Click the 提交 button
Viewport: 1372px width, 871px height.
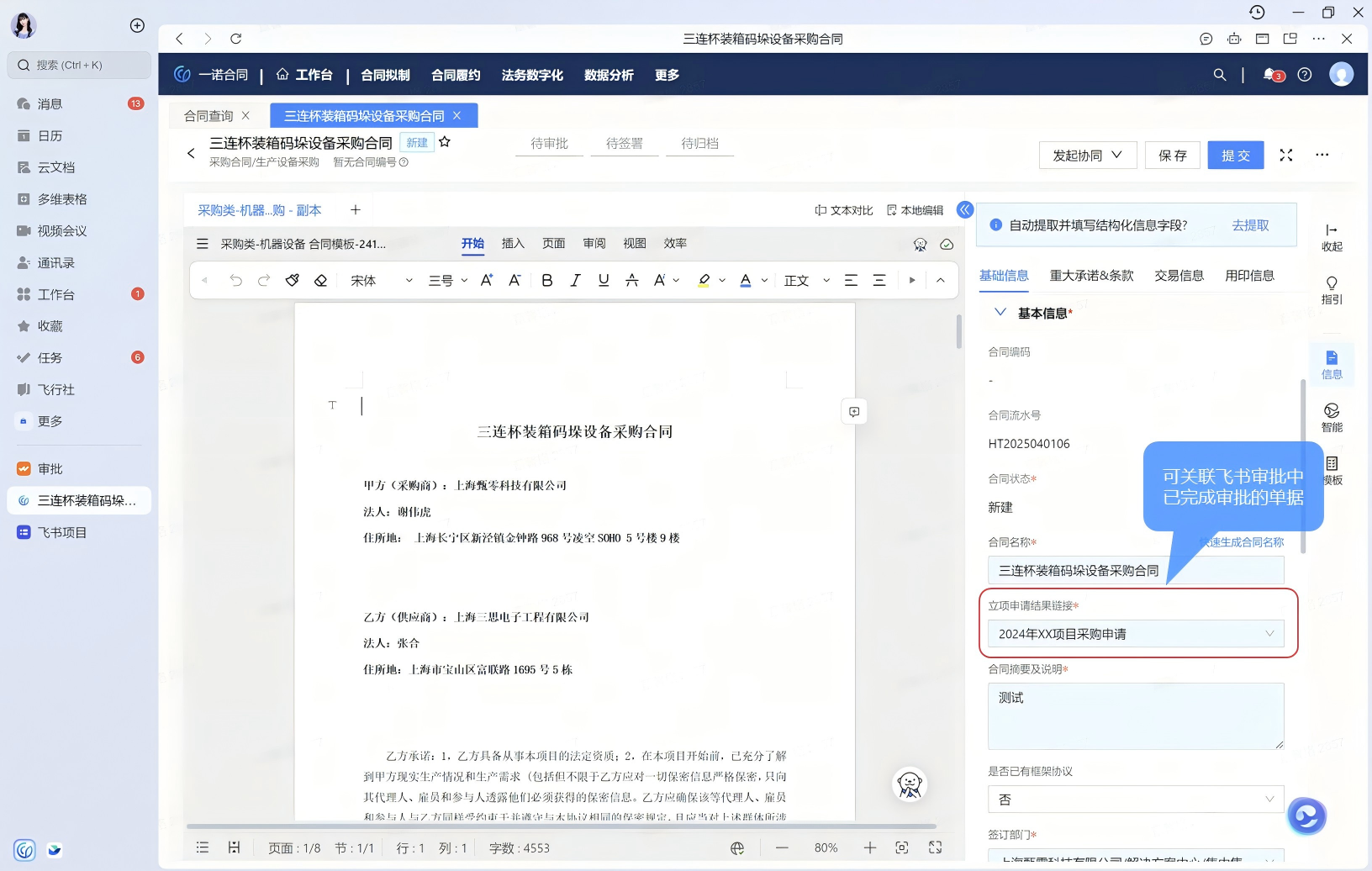[x=1235, y=156]
